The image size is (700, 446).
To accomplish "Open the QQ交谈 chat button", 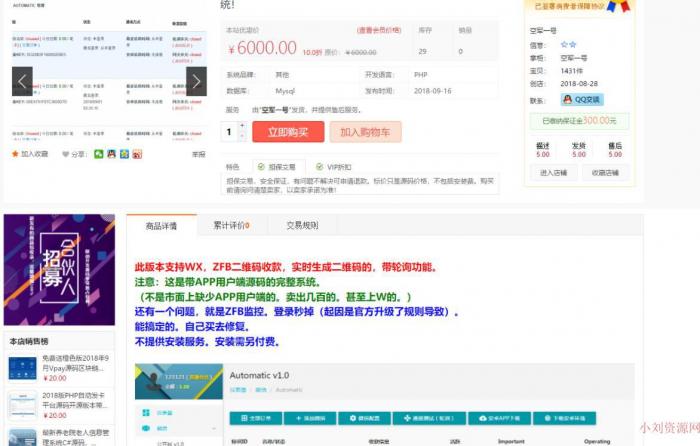I will coord(581,99).
